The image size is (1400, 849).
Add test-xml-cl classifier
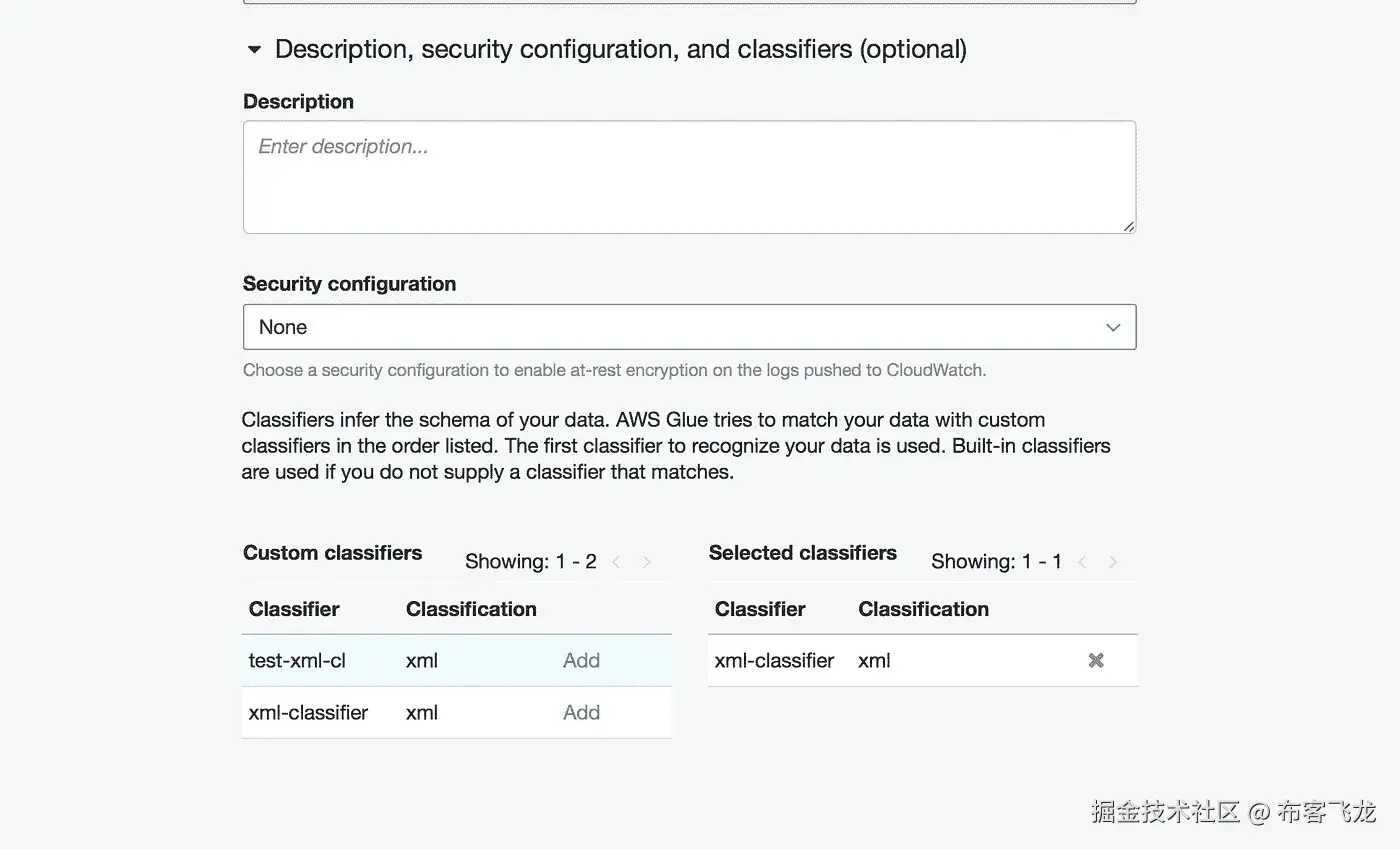pyautogui.click(x=581, y=660)
